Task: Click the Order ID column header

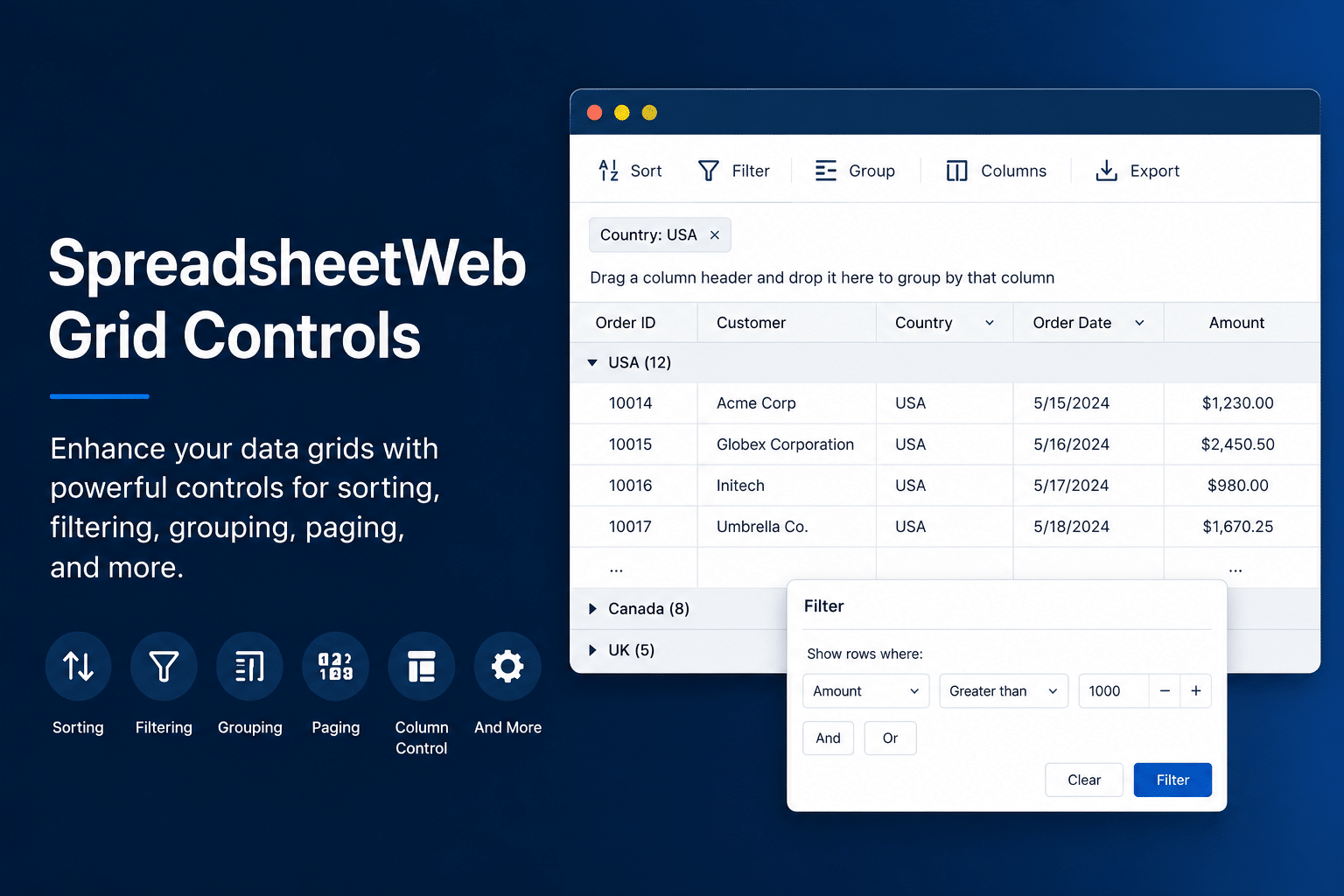Action: pyautogui.click(x=633, y=323)
